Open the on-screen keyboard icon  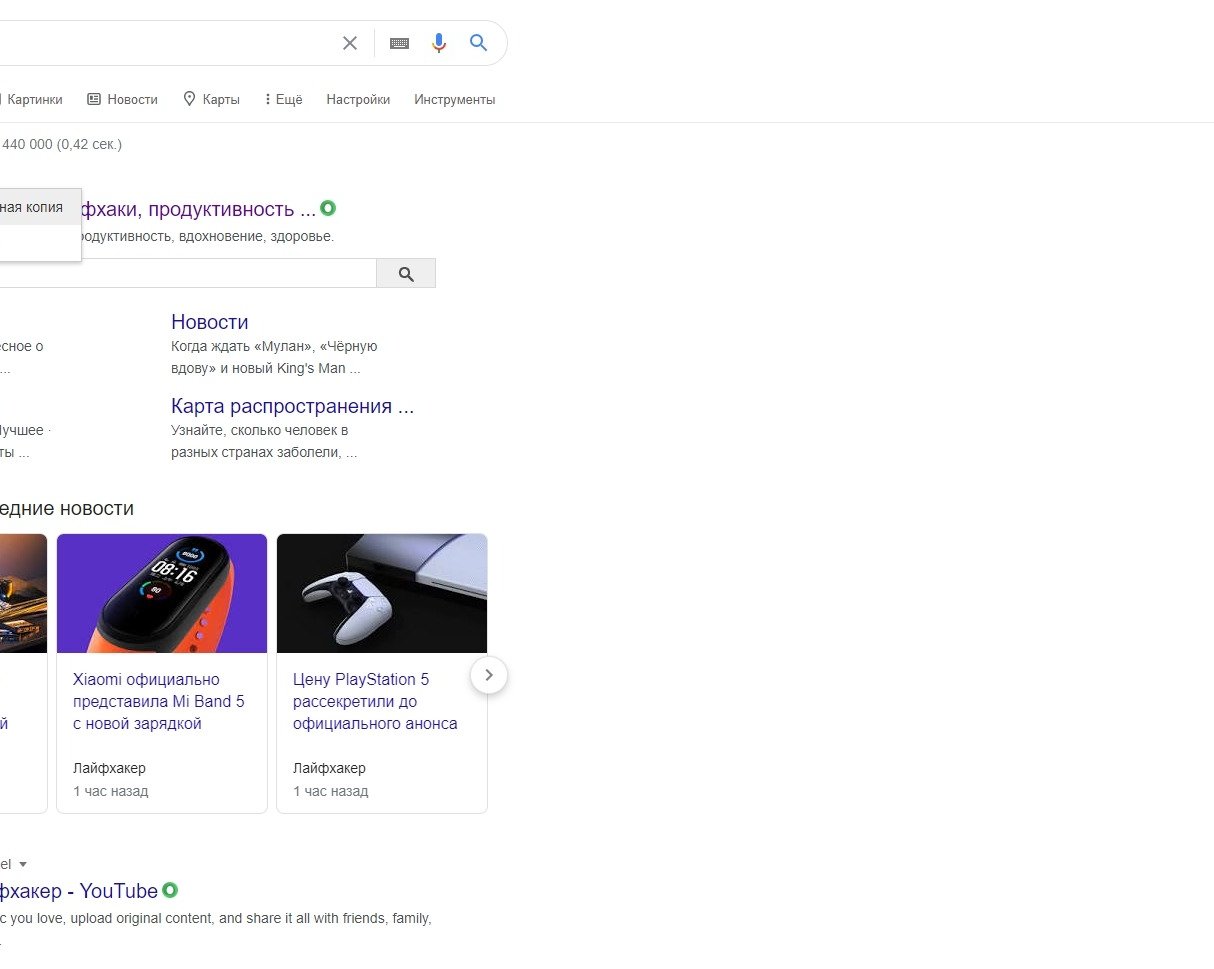[399, 43]
